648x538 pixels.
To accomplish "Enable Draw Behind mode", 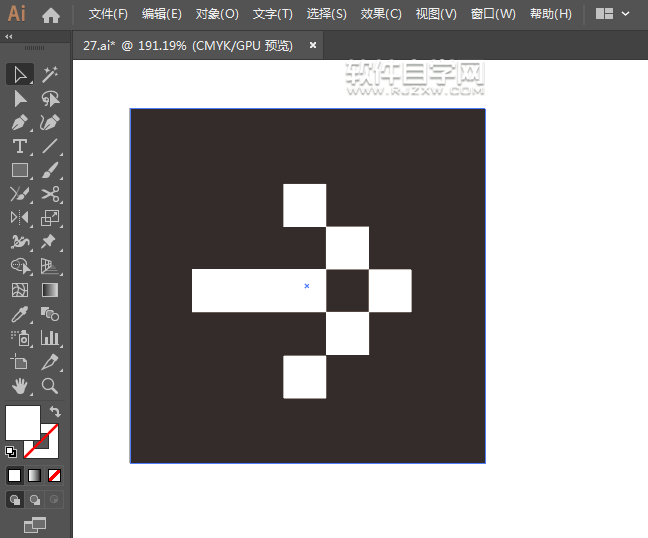I will (35, 500).
